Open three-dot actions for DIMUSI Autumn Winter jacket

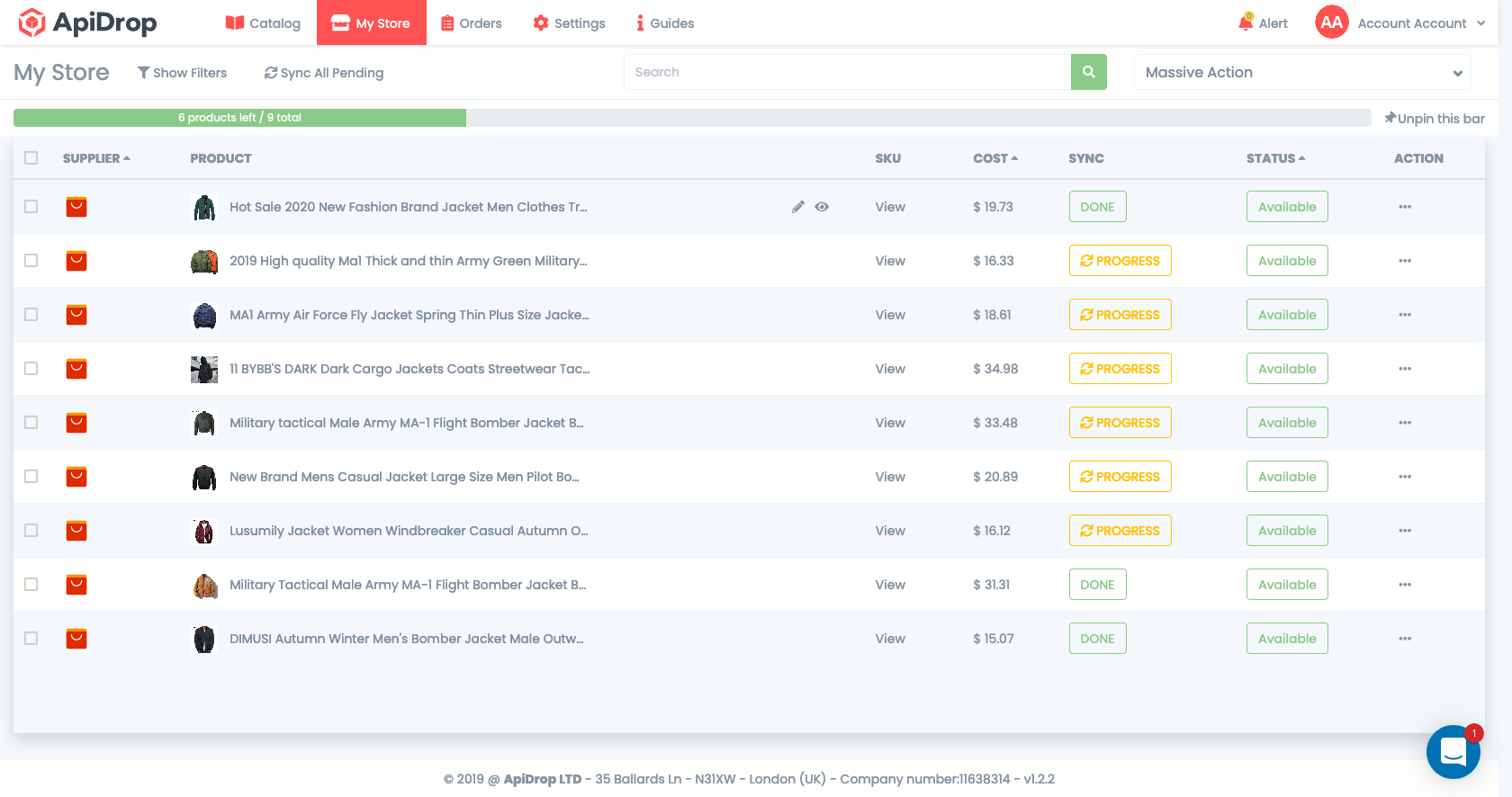point(1404,639)
